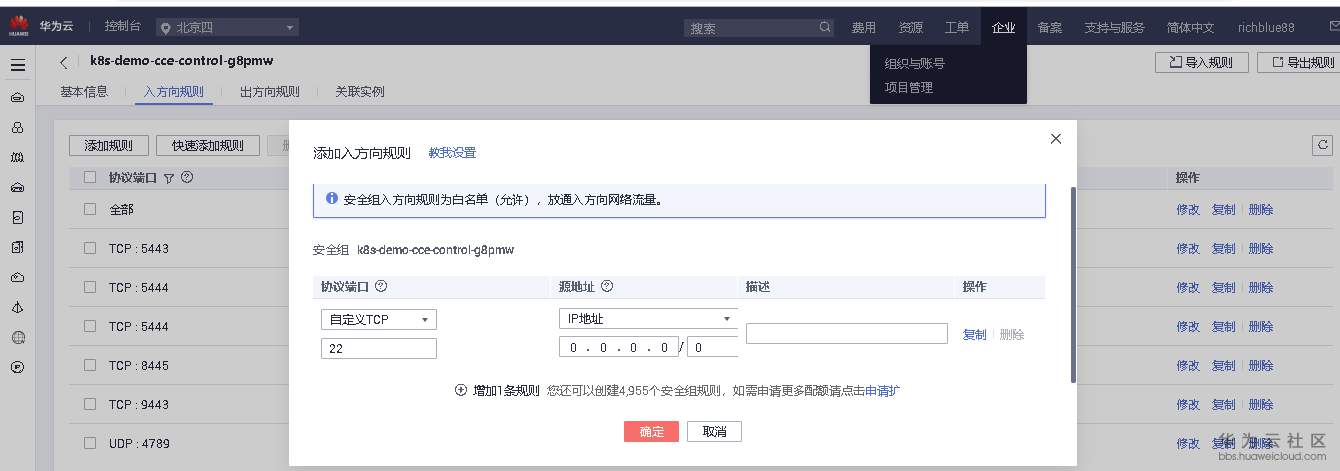Click the back arrow beside k8s-demo-cce-control-g8pmw
Screen dimensions: 1340x471
tap(64, 62)
